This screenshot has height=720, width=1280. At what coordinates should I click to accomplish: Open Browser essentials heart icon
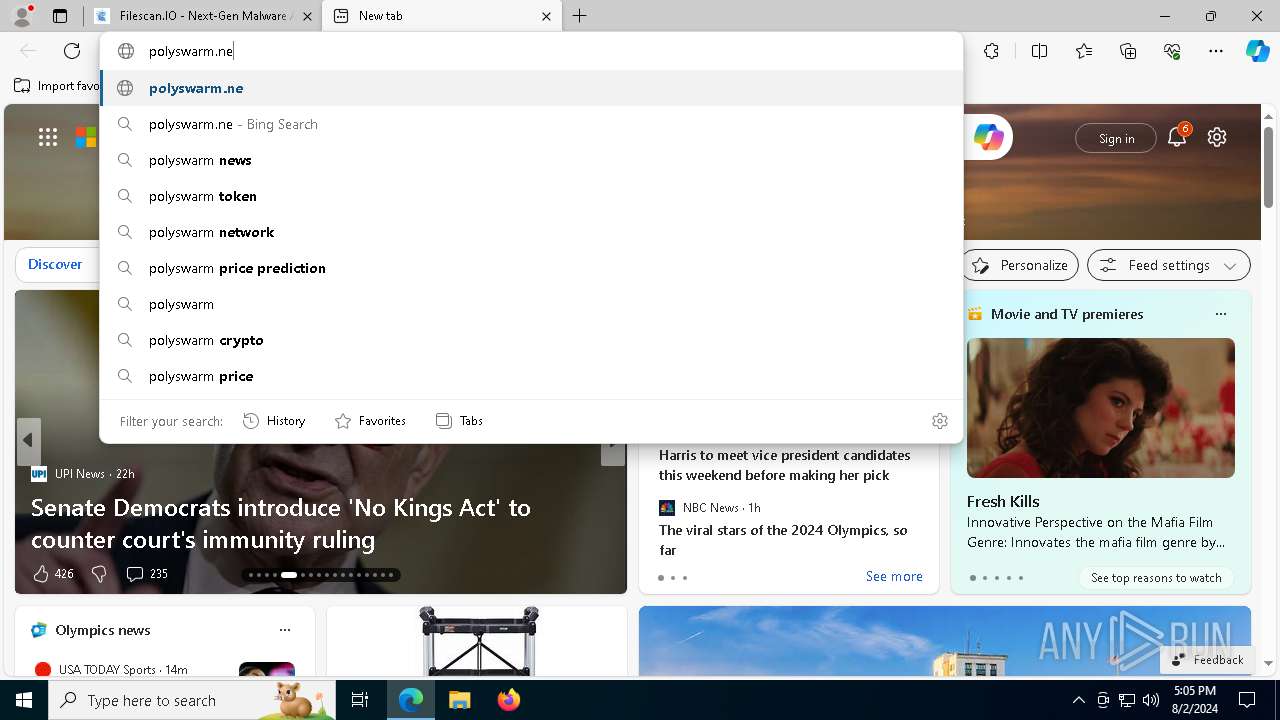coord(1172,51)
